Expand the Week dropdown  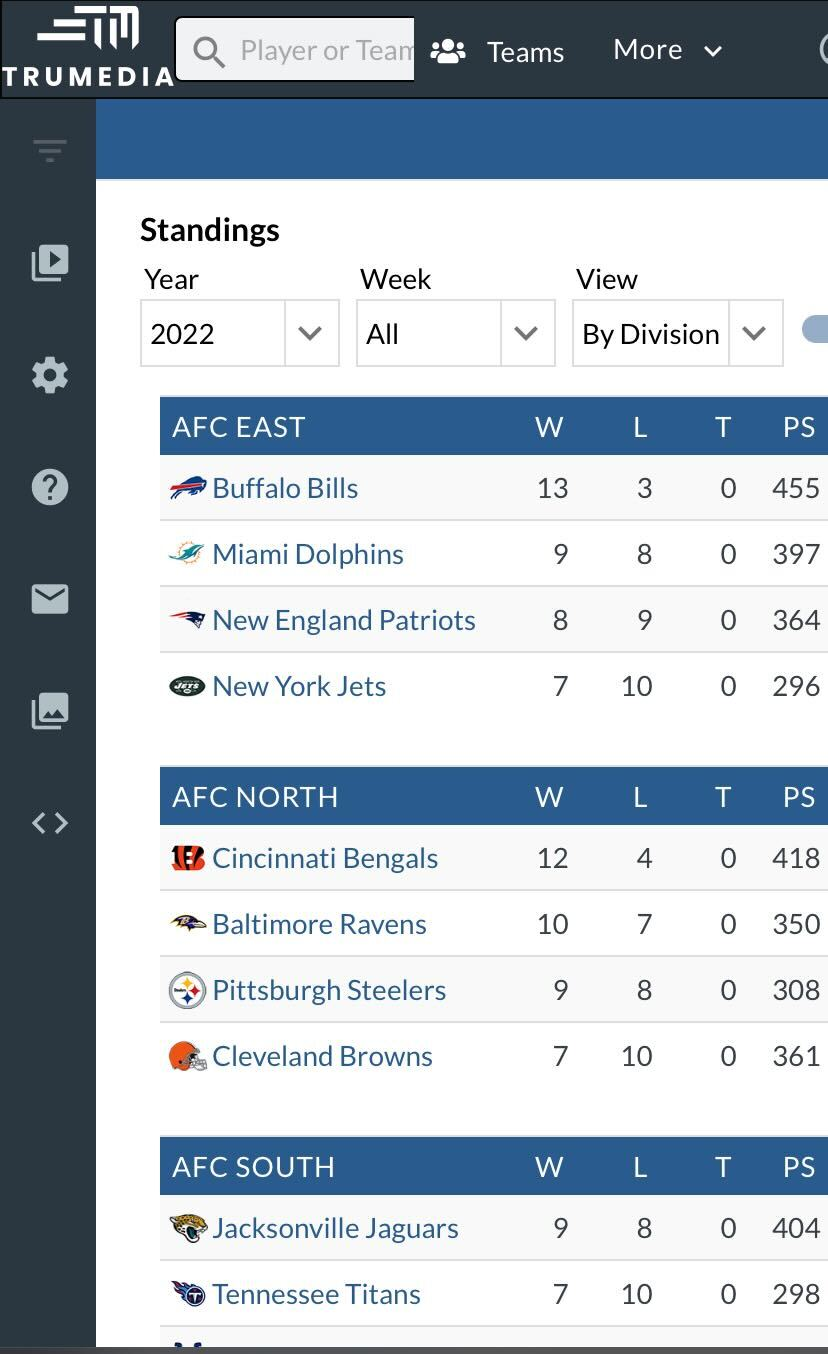pos(455,334)
